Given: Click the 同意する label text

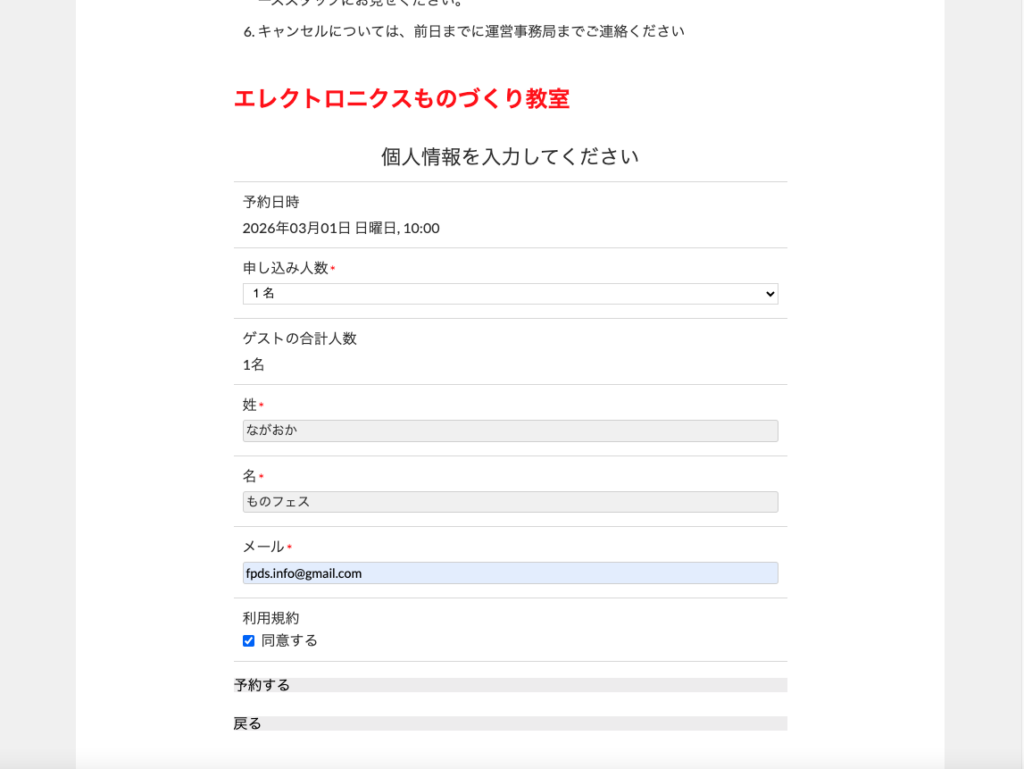Looking at the screenshot, I should pos(289,641).
